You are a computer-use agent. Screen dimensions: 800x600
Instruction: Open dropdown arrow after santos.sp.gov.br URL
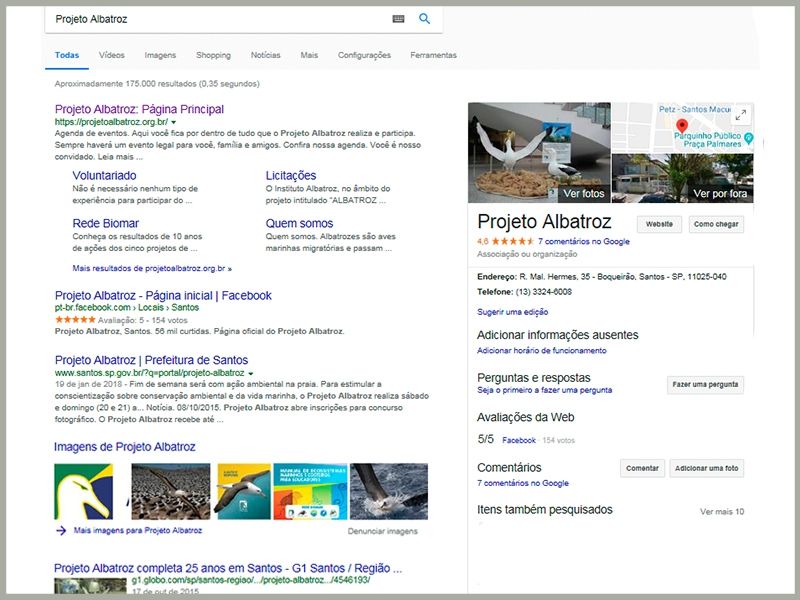pyautogui.click(x=250, y=373)
